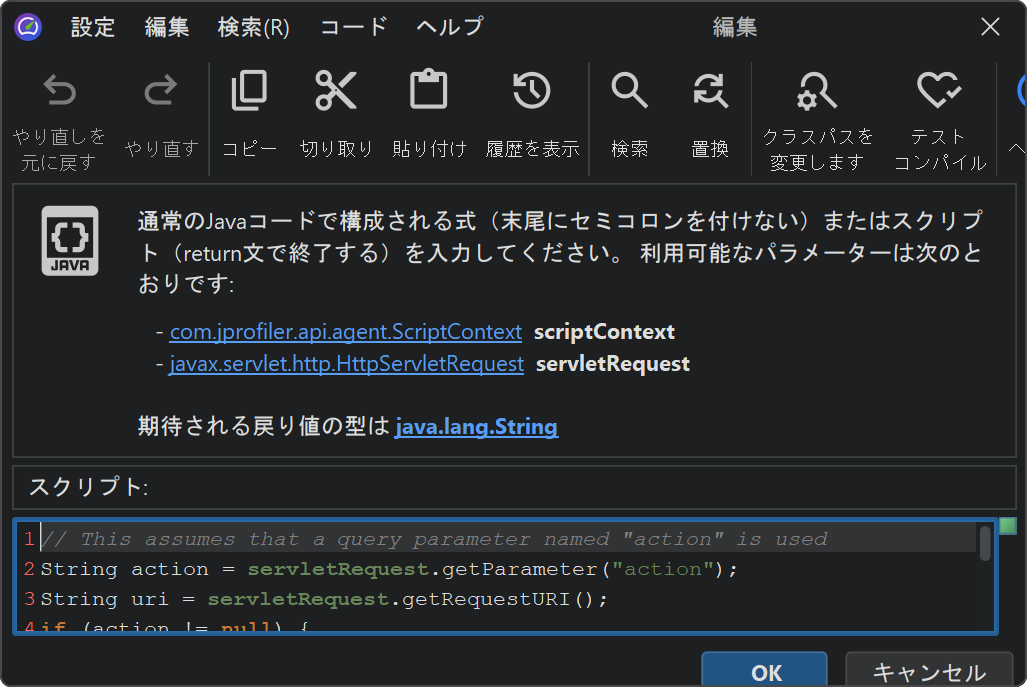Open the 検索(R) menu
The height and width of the screenshot is (687, 1027).
[254, 27]
